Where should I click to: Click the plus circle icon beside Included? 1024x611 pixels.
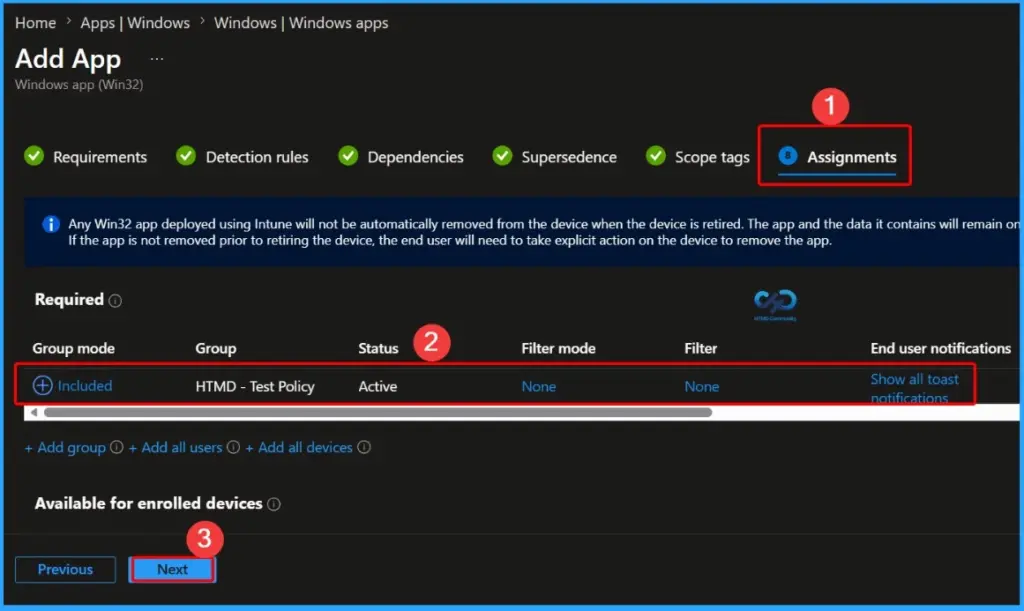[x=42, y=386]
